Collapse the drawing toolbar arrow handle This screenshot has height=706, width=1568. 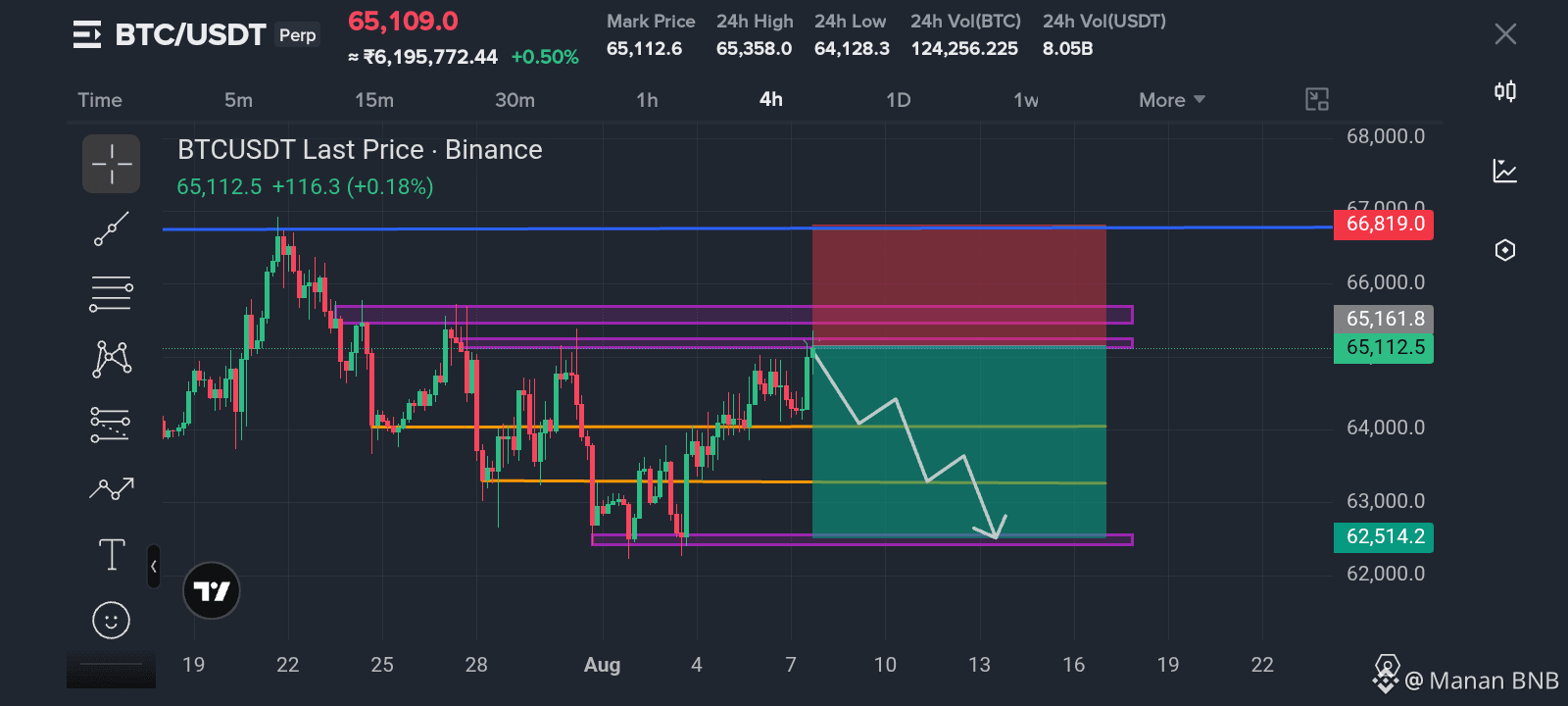(x=154, y=567)
